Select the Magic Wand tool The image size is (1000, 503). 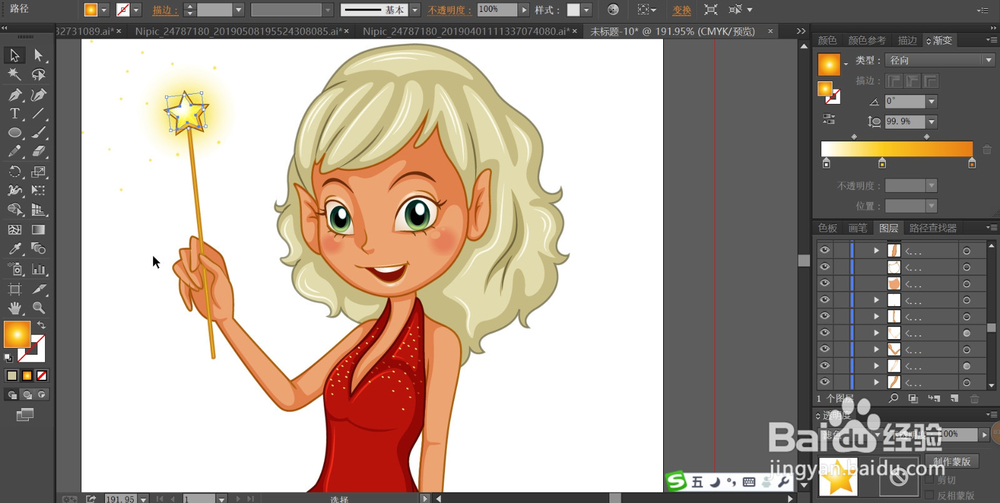click(15, 75)
